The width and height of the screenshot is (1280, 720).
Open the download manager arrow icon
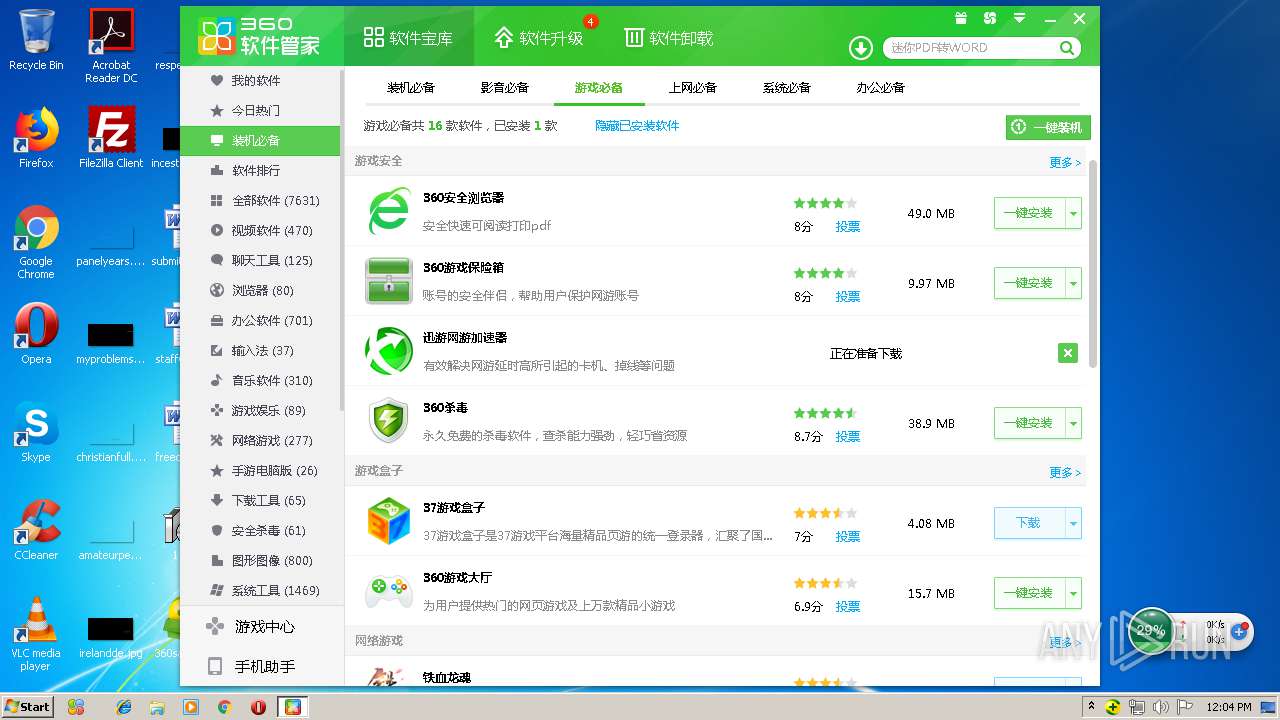[860, 47]
